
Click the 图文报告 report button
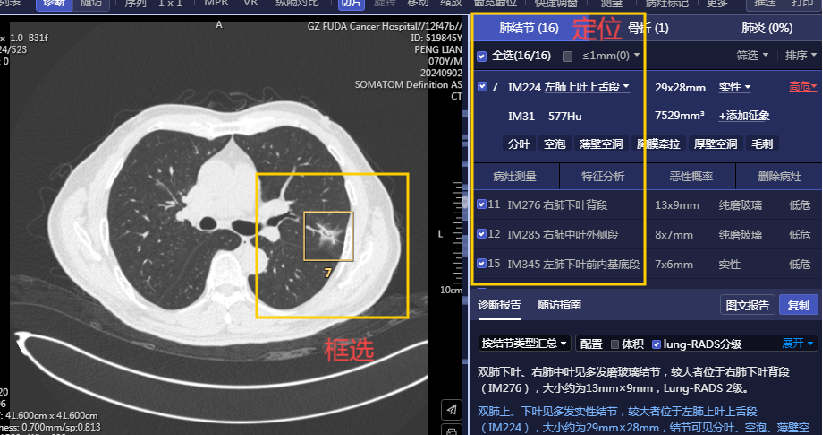tap(746, 305)
